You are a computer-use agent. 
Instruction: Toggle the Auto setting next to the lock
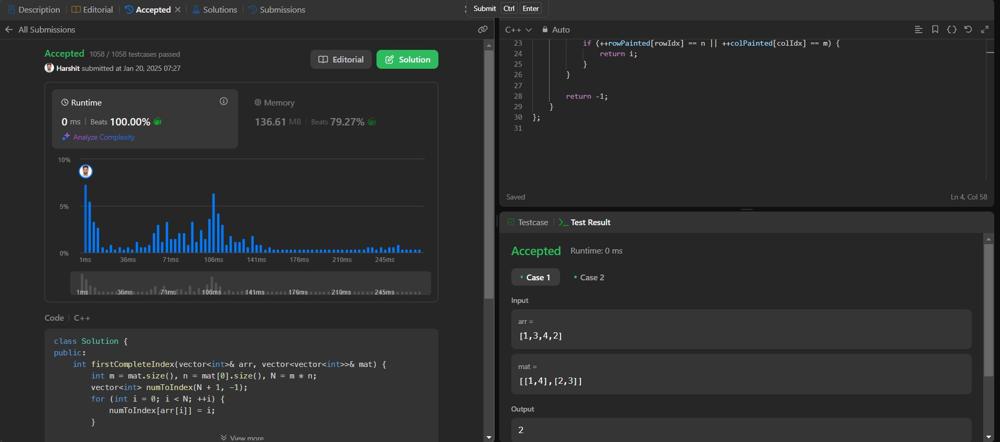559,30
